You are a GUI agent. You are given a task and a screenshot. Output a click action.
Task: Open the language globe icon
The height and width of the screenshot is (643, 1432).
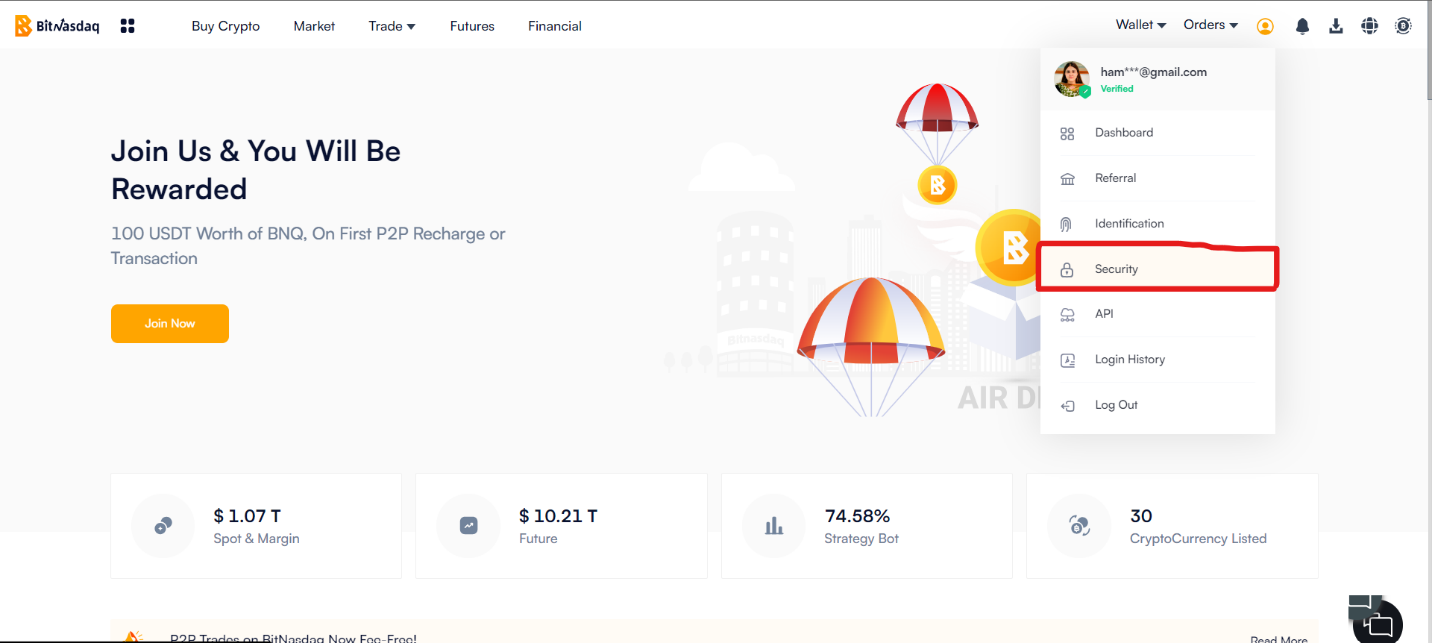coord(1370,26)
